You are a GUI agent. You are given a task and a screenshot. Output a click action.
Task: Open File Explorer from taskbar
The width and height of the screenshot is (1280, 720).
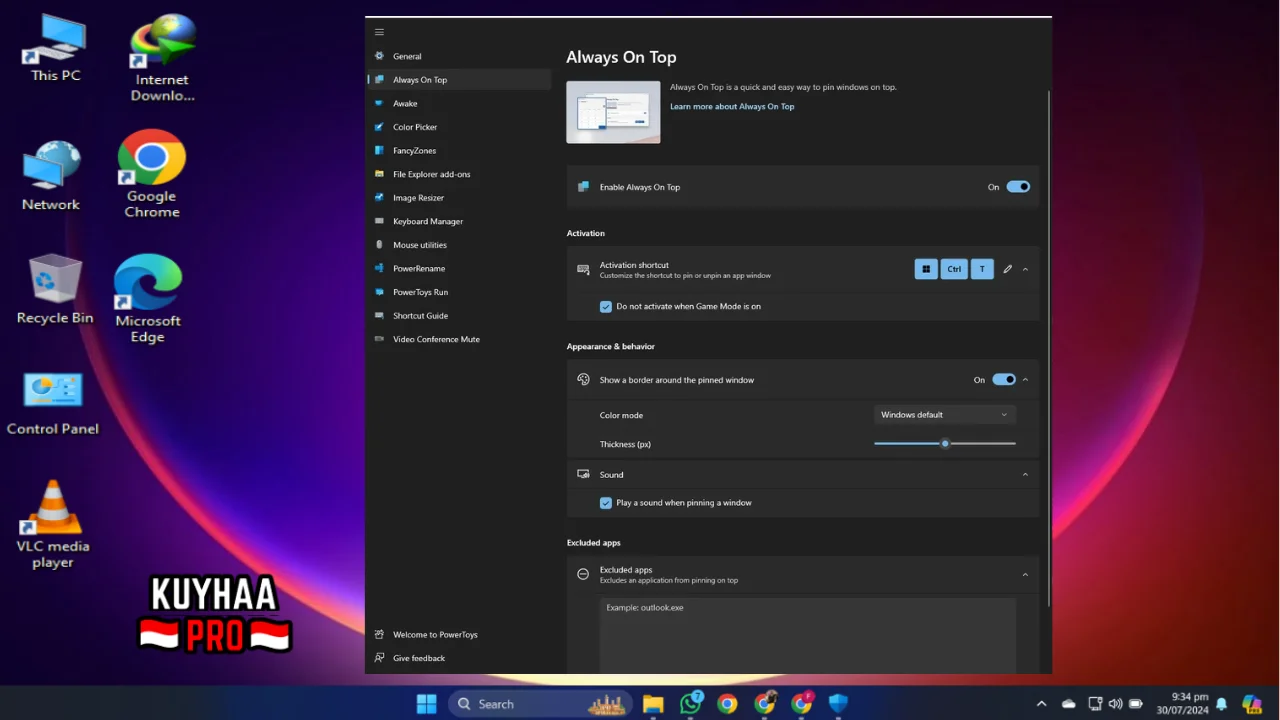pos(653,704)
